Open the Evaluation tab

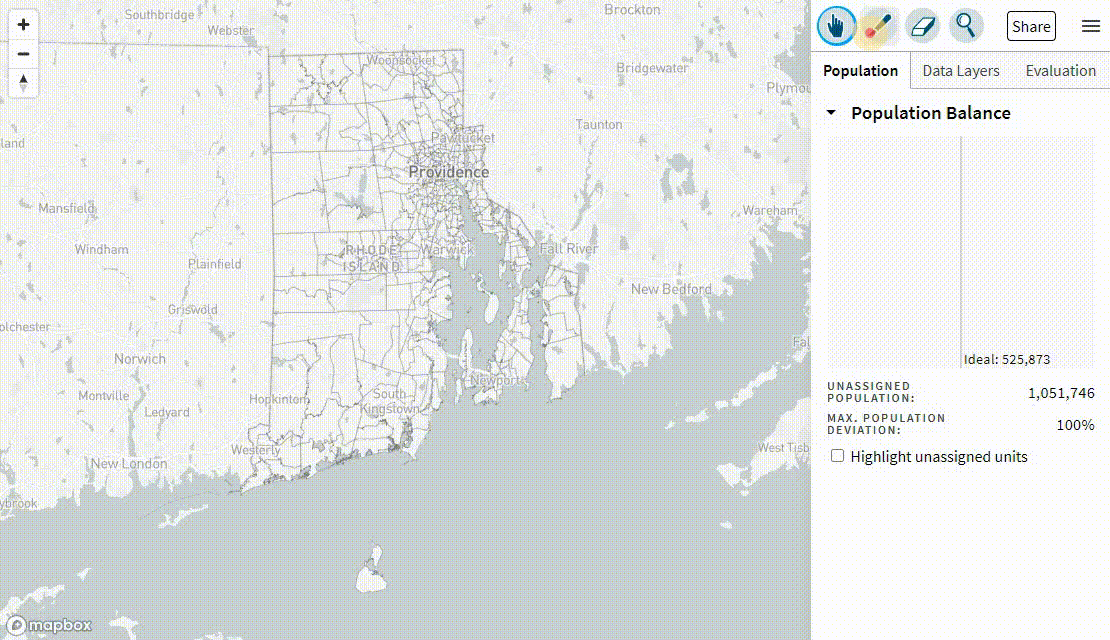coord(1060,70)
